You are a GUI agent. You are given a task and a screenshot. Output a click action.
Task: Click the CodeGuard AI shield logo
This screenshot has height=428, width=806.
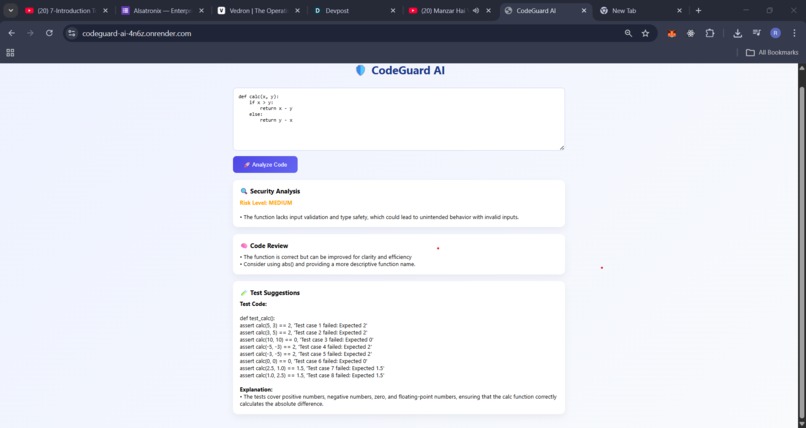pos(360,70)
